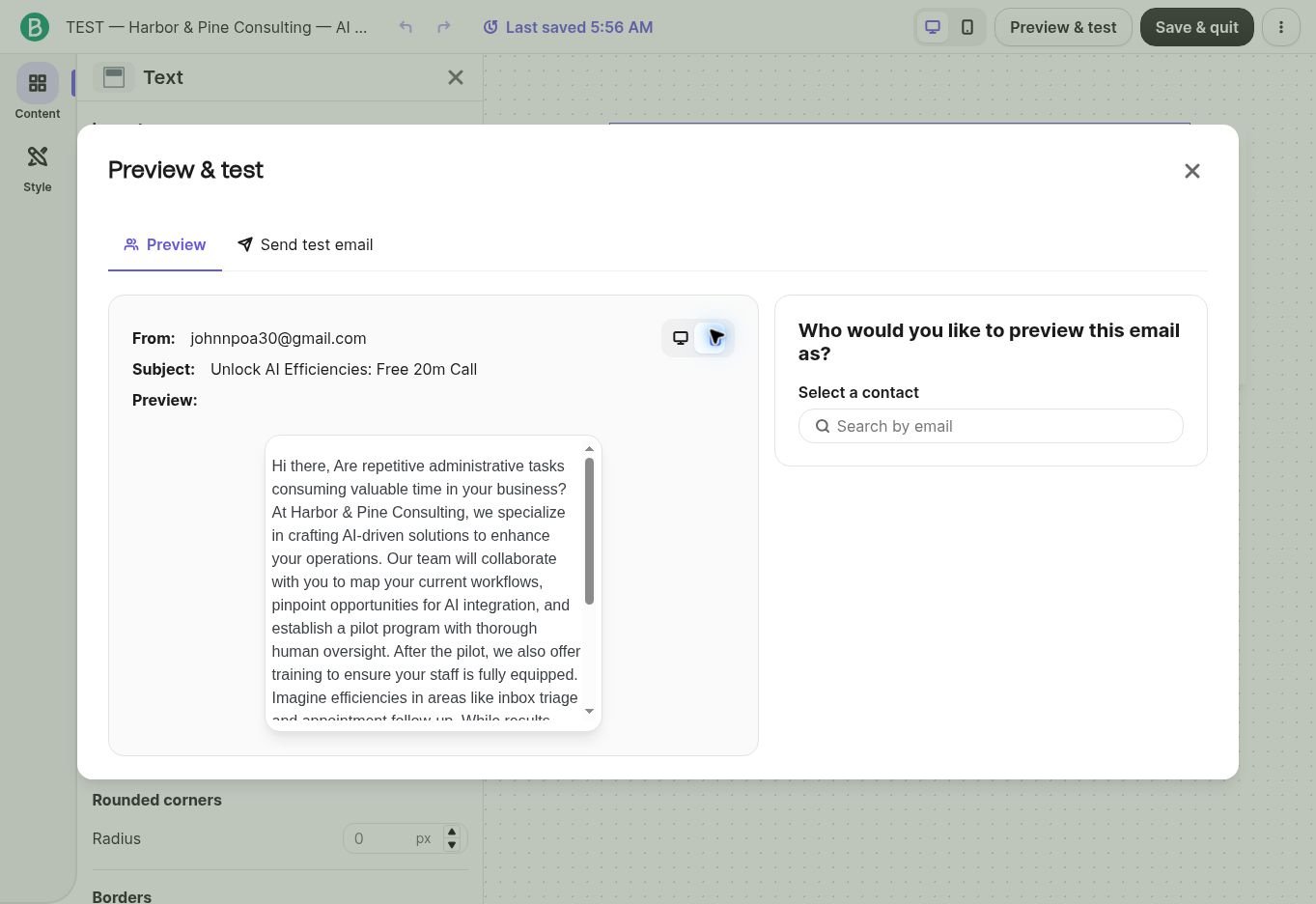Open the three-dot more options menu
The height and width of the screenshot is (904, 1316).
pos(1281,27)
